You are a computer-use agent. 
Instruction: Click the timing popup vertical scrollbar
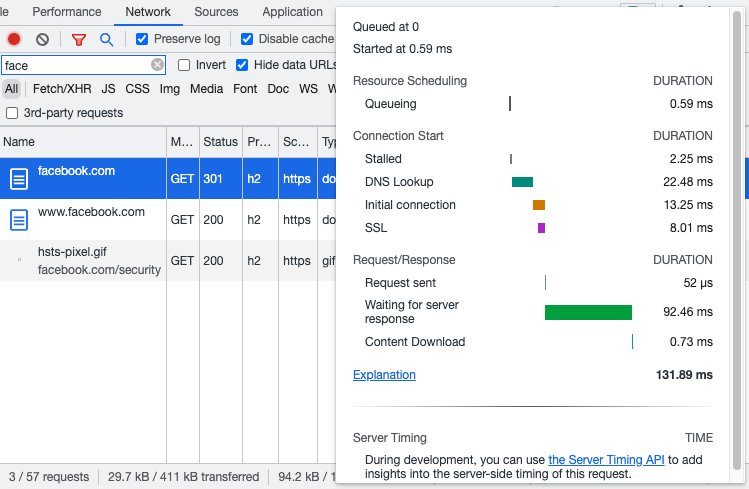(x=737, y=239)
